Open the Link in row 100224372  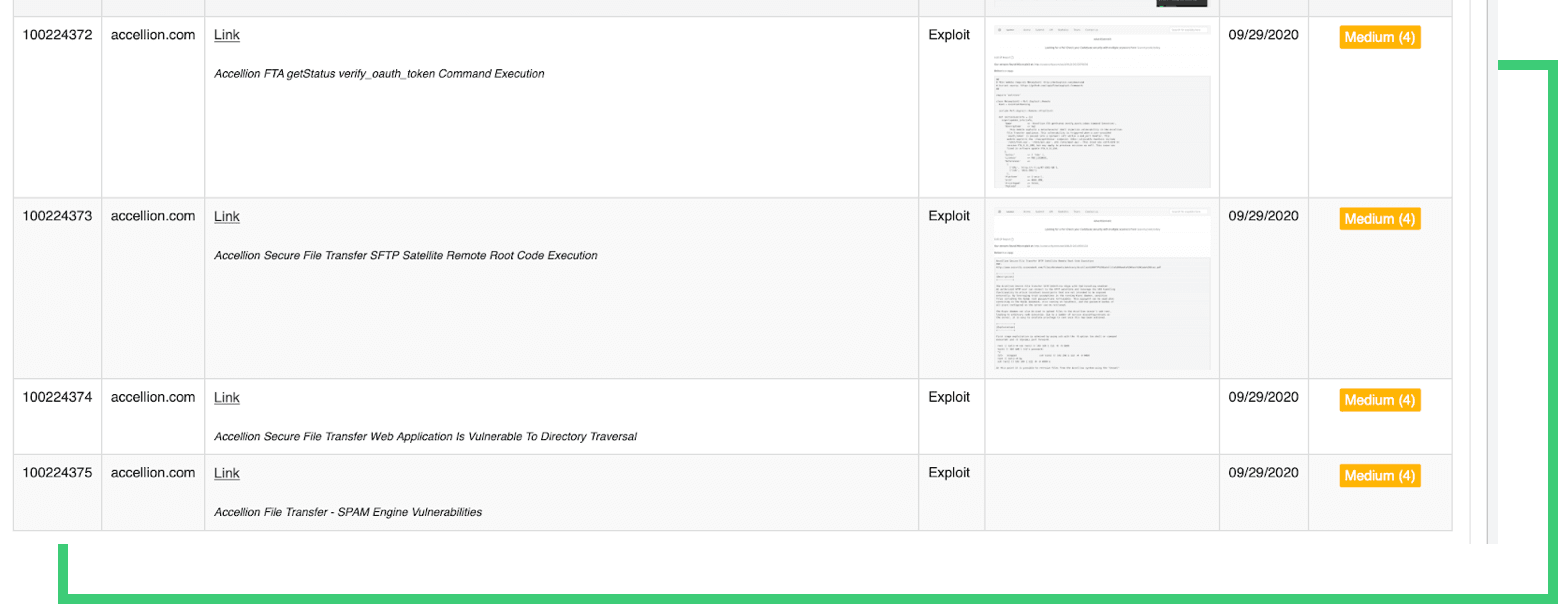pyautogui.click(x=226, y=35)
